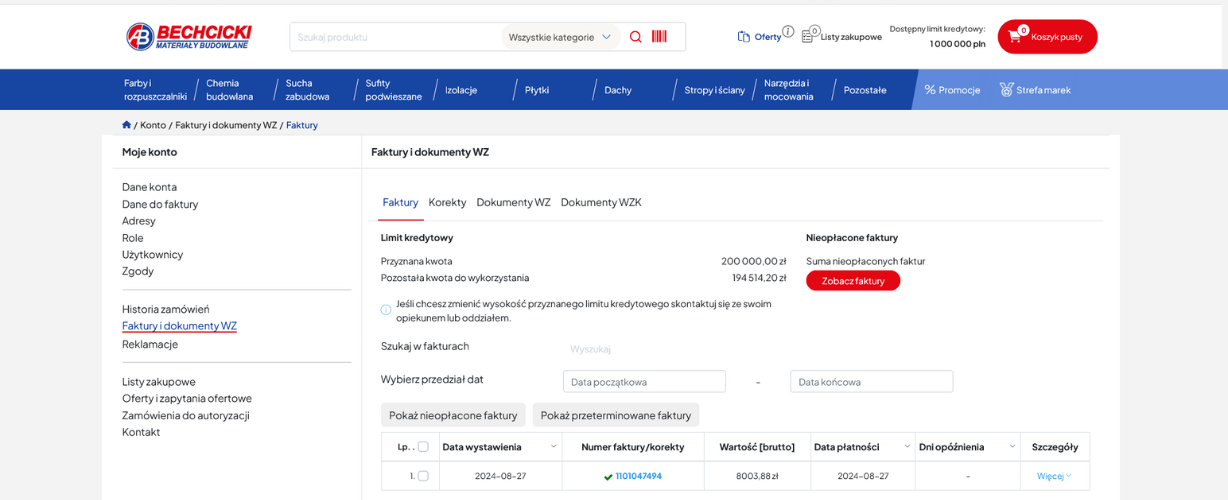Click Konto in breadcrumb
The height and width of the screenshot is (500, 1228).
[153, 125]
